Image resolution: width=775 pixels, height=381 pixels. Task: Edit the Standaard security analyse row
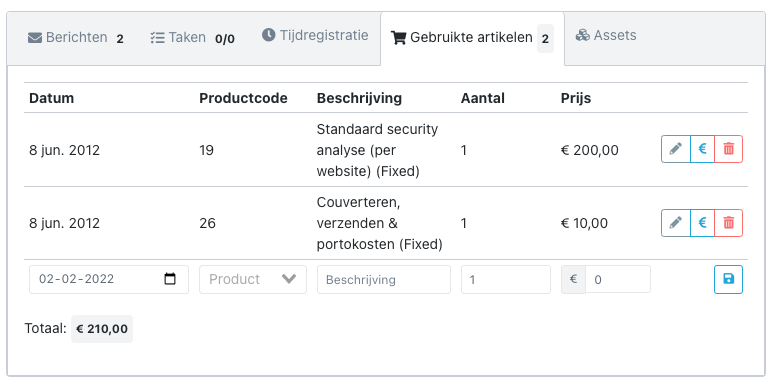click(676, 149)
